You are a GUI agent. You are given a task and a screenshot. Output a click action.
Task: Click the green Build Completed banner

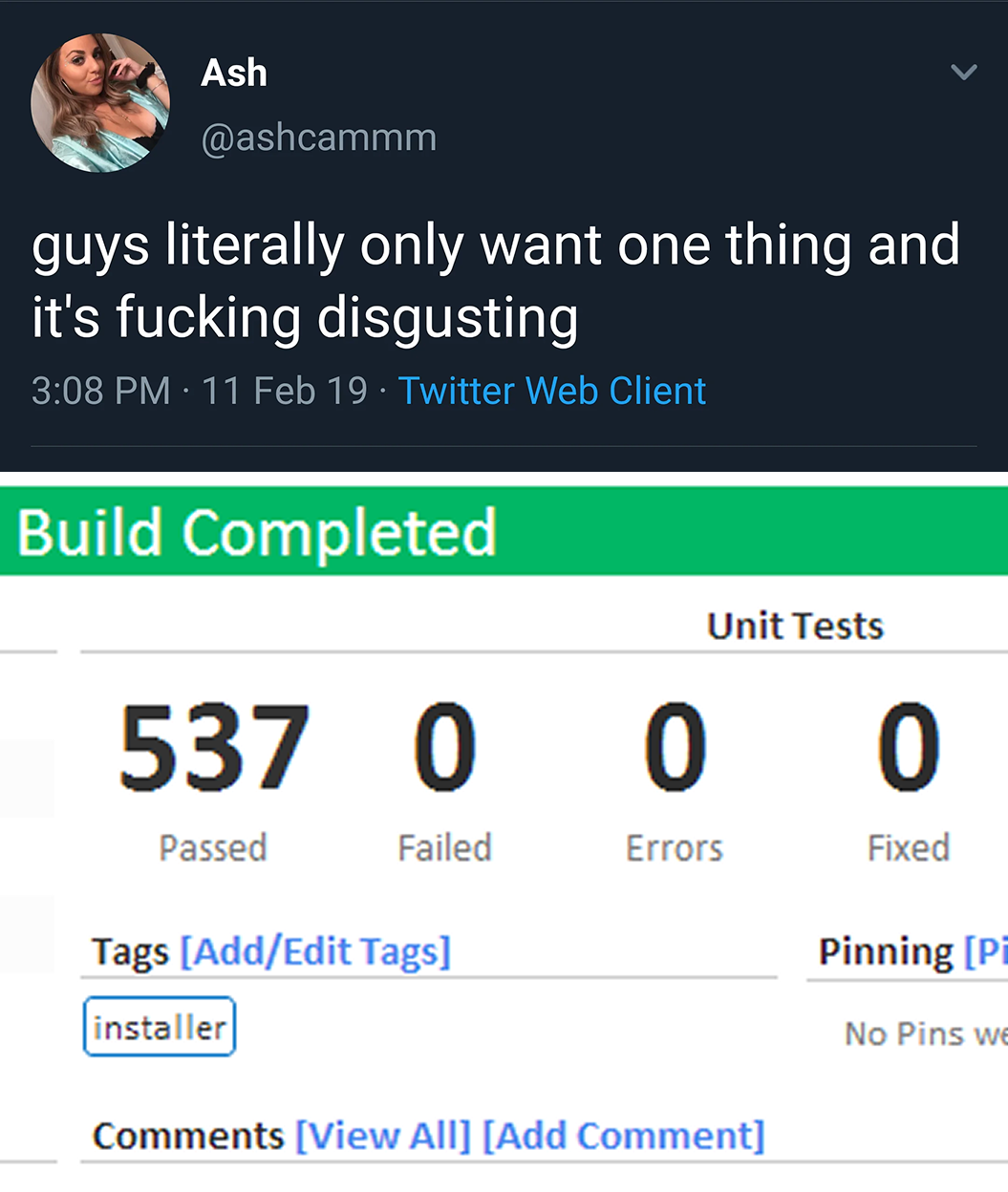(504, 531)
